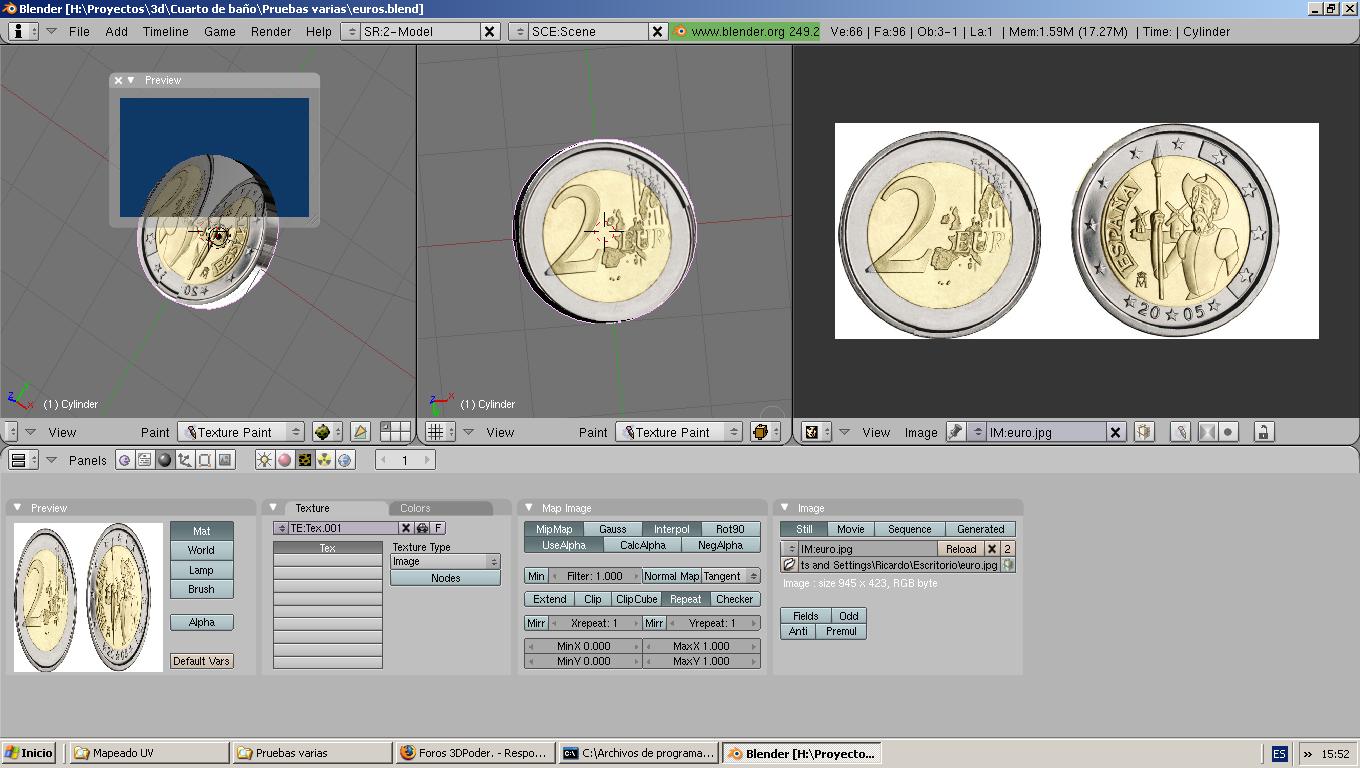
Task: Open the Script context panels icon
Action: [x=145, y=460]
